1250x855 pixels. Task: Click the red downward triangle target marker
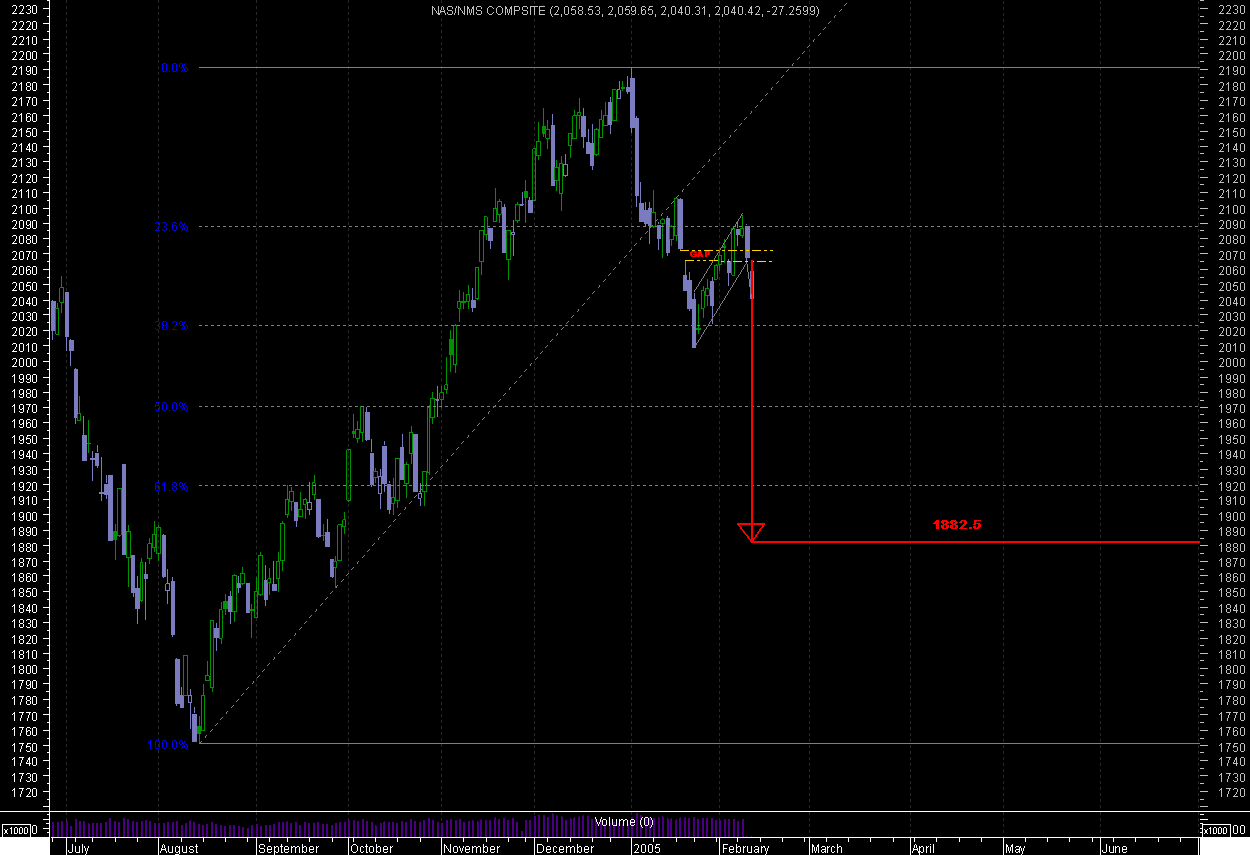(x=752, y=532)
